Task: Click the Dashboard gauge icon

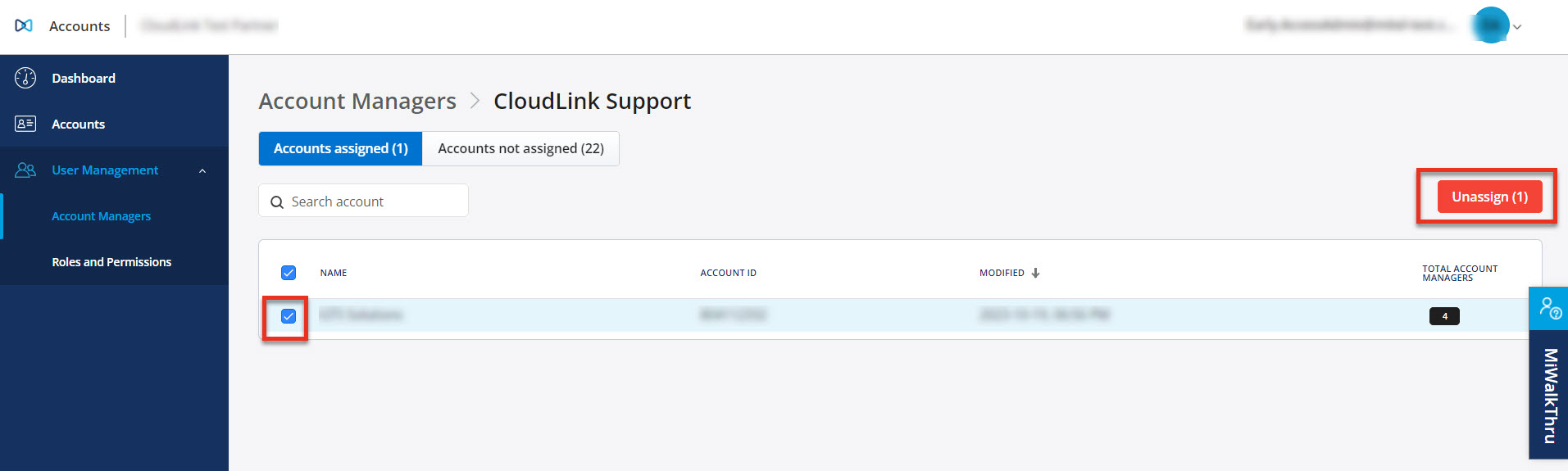Action: 25,78
